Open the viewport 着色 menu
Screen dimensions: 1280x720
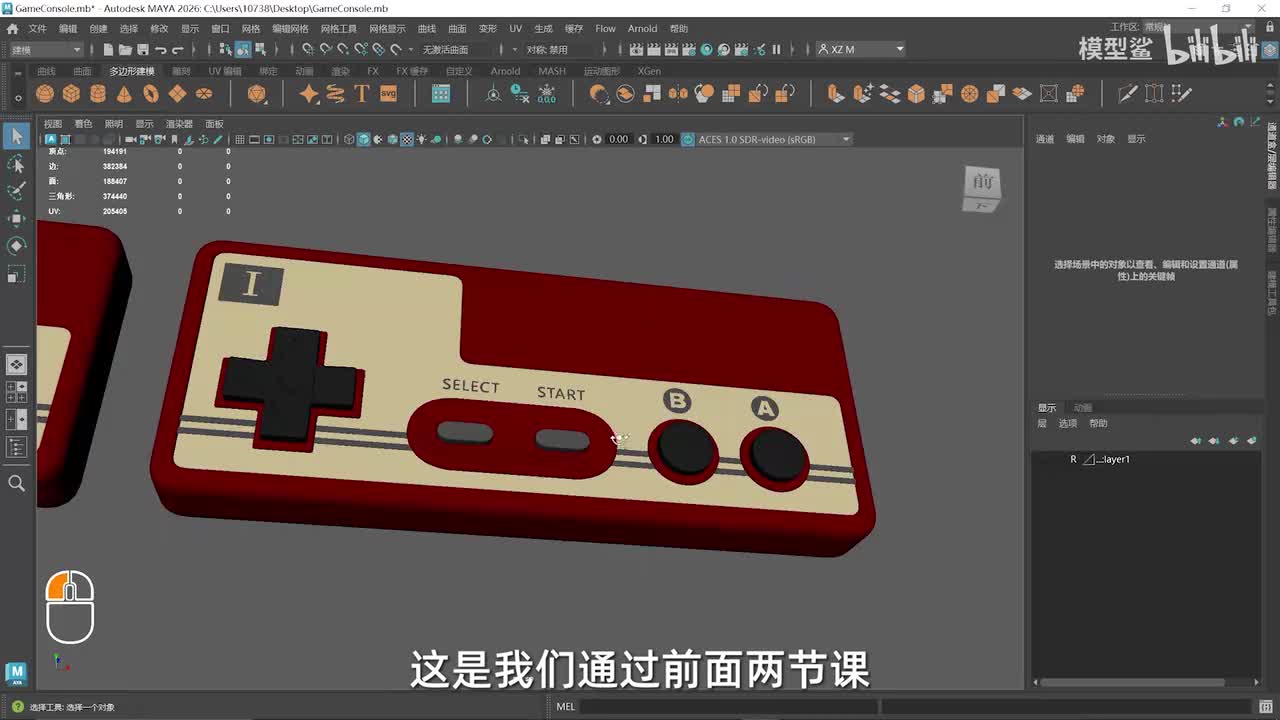83,124
